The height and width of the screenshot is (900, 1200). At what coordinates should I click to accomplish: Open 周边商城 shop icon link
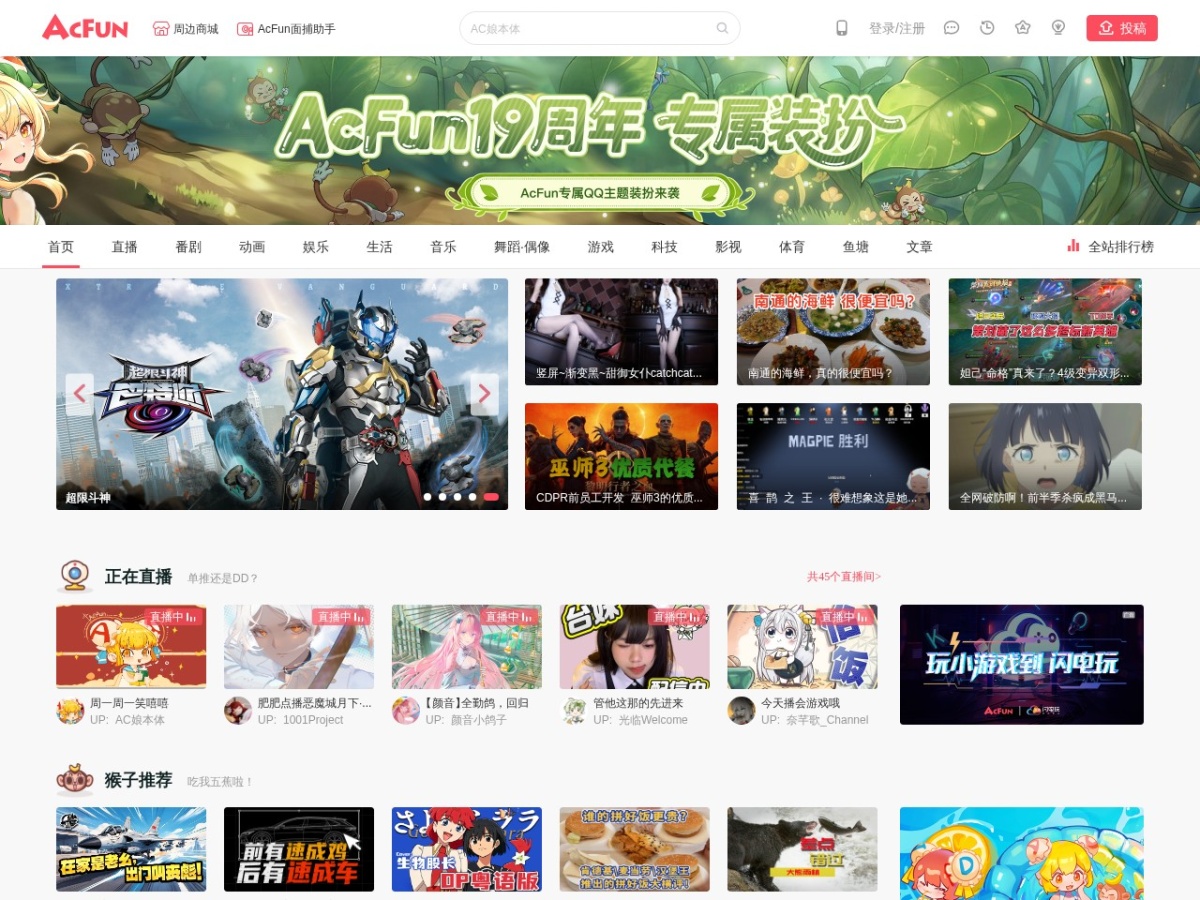pos(185,29)
